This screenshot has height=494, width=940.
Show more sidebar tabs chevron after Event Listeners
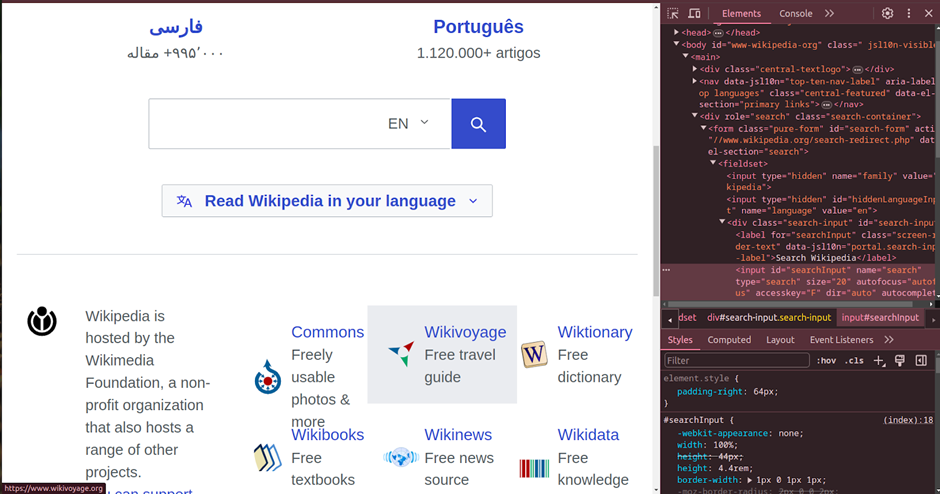tap(888, 339)
